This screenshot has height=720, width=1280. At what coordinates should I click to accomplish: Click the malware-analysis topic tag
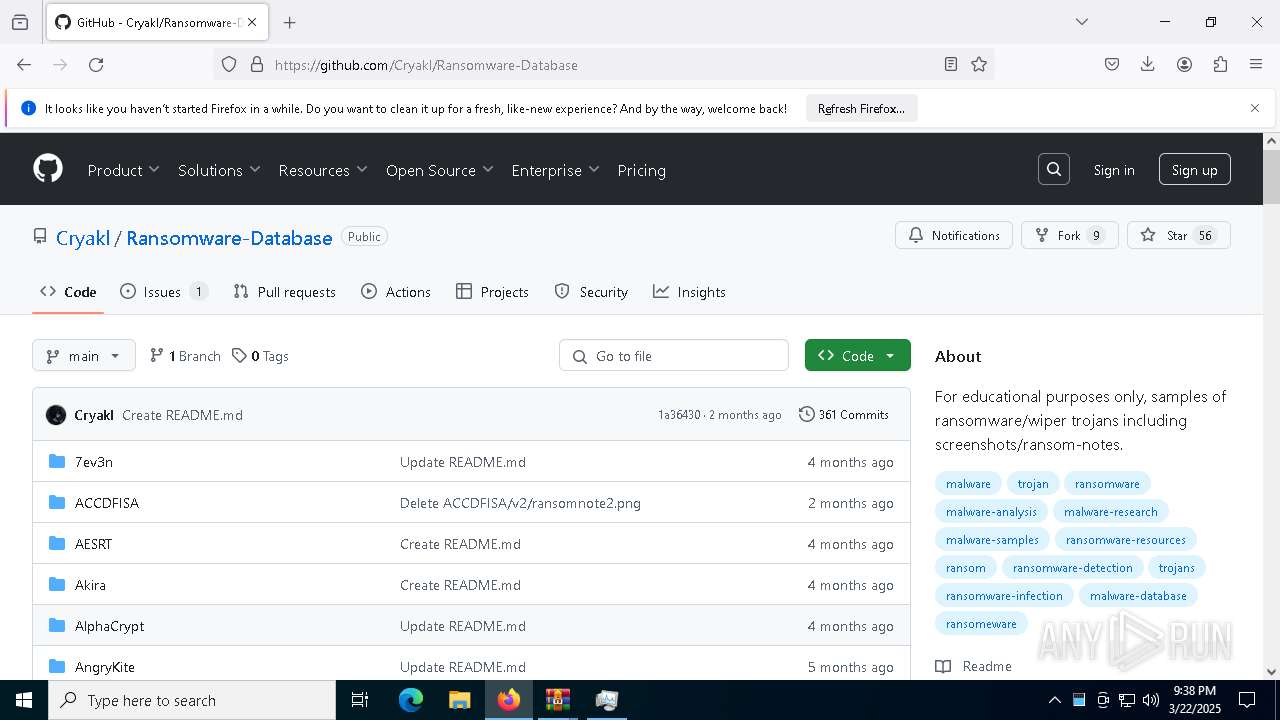[x=991, y=511]
